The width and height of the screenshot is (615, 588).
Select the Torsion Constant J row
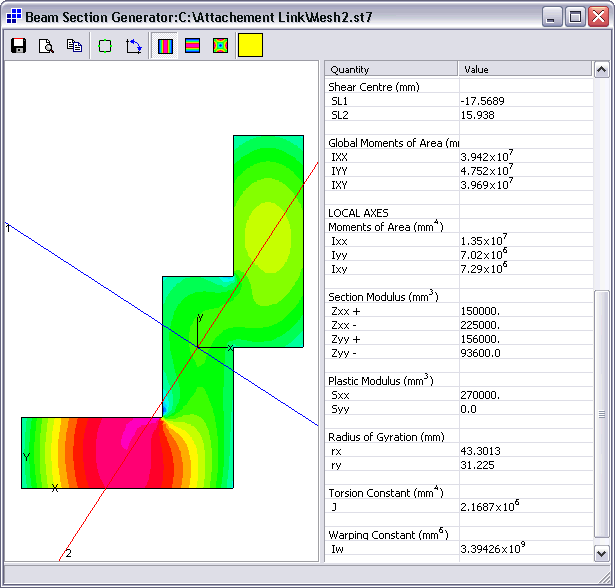point(391,507)
